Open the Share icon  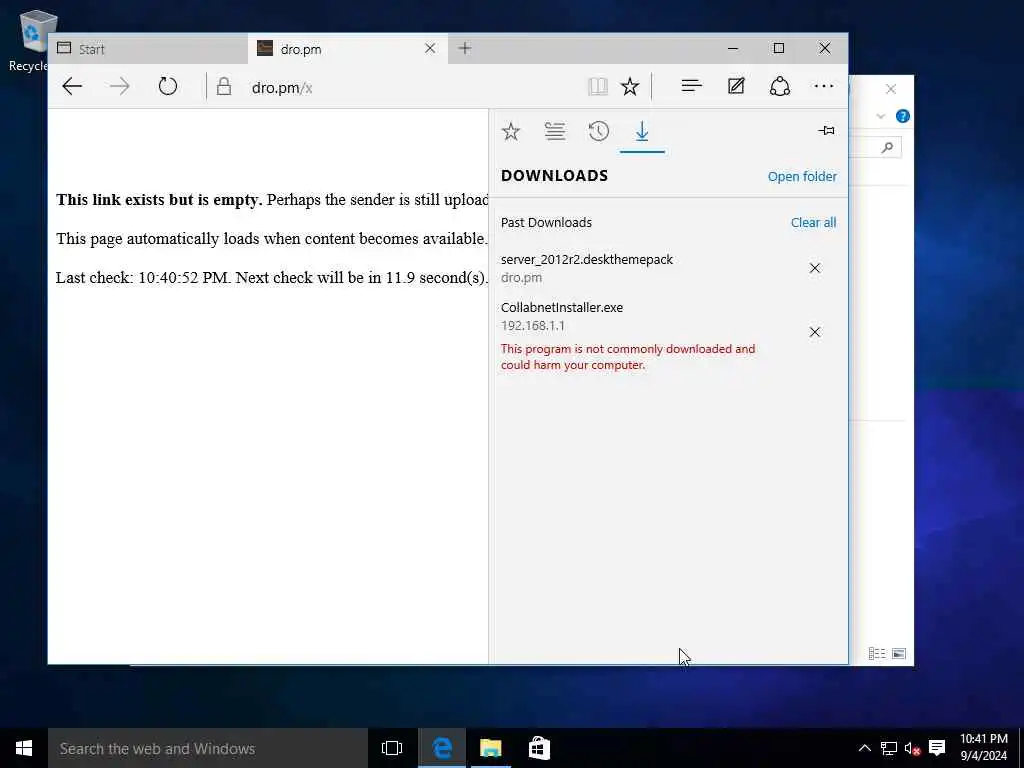780,86
